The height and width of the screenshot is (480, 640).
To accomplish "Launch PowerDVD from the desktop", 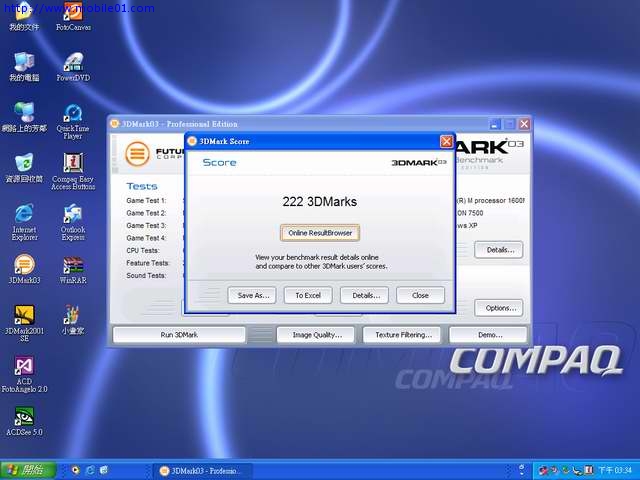I will point(73,67).
